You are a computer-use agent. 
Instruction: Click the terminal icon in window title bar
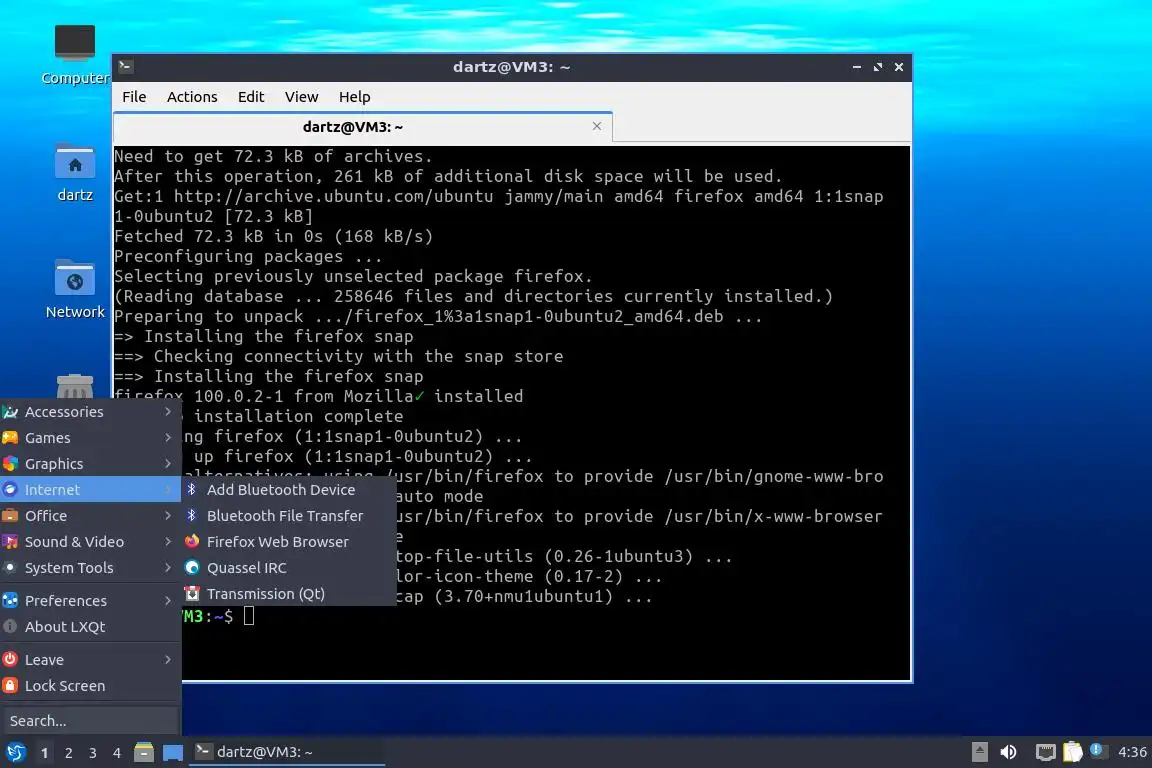tap(125, 66)
